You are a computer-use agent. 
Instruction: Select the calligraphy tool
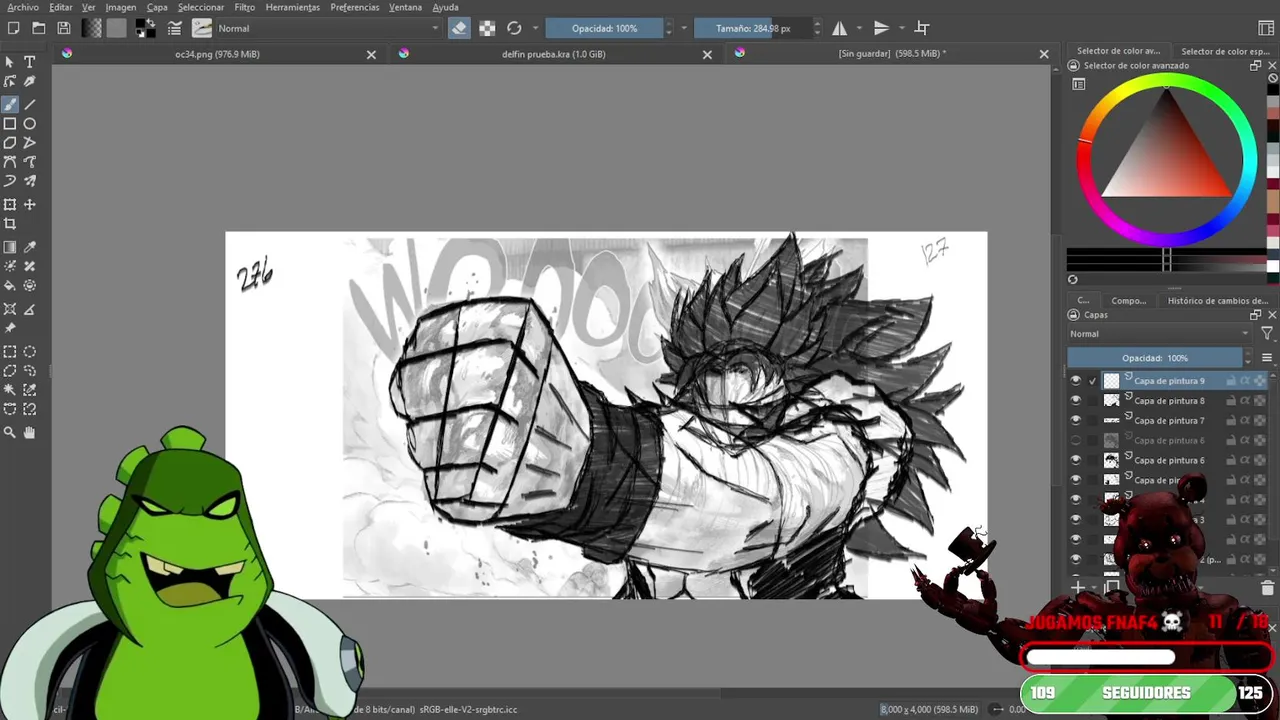(30, 82)
